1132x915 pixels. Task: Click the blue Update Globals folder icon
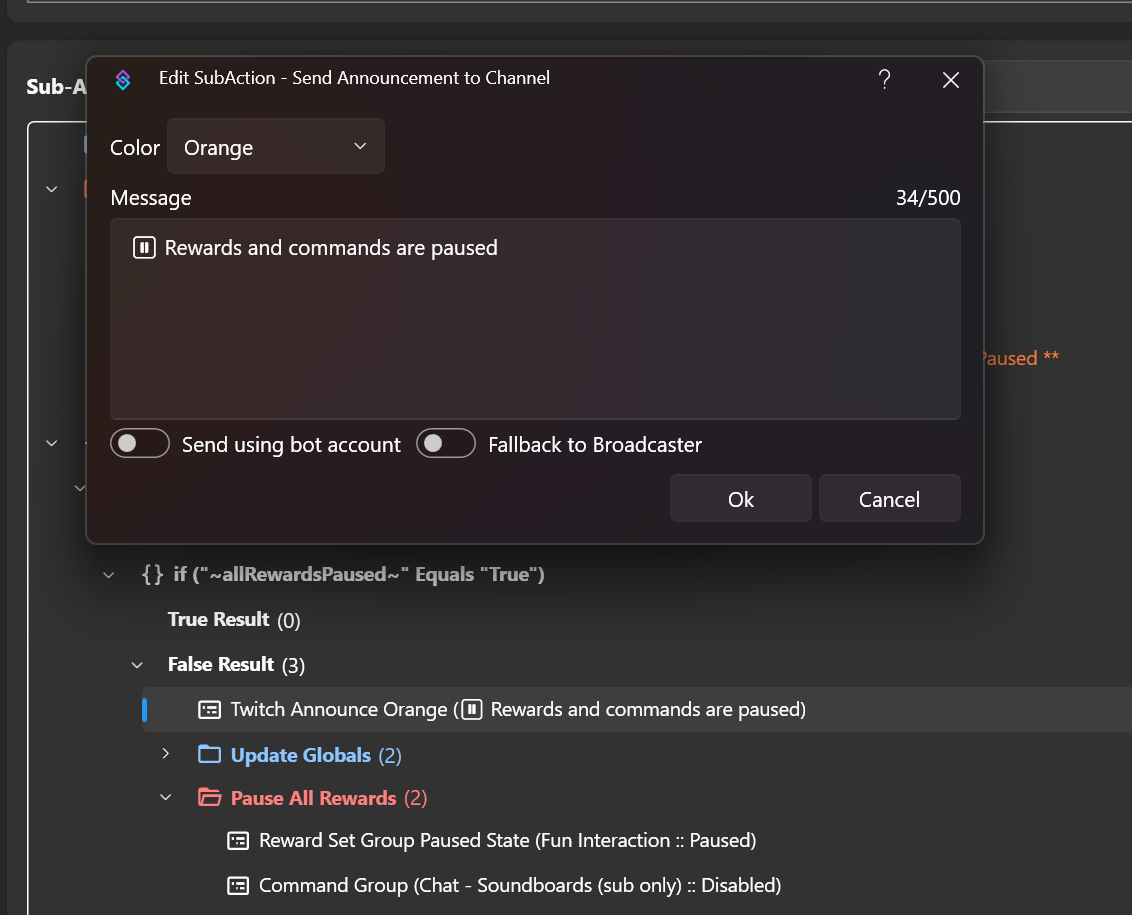click(x=209, y=755)
